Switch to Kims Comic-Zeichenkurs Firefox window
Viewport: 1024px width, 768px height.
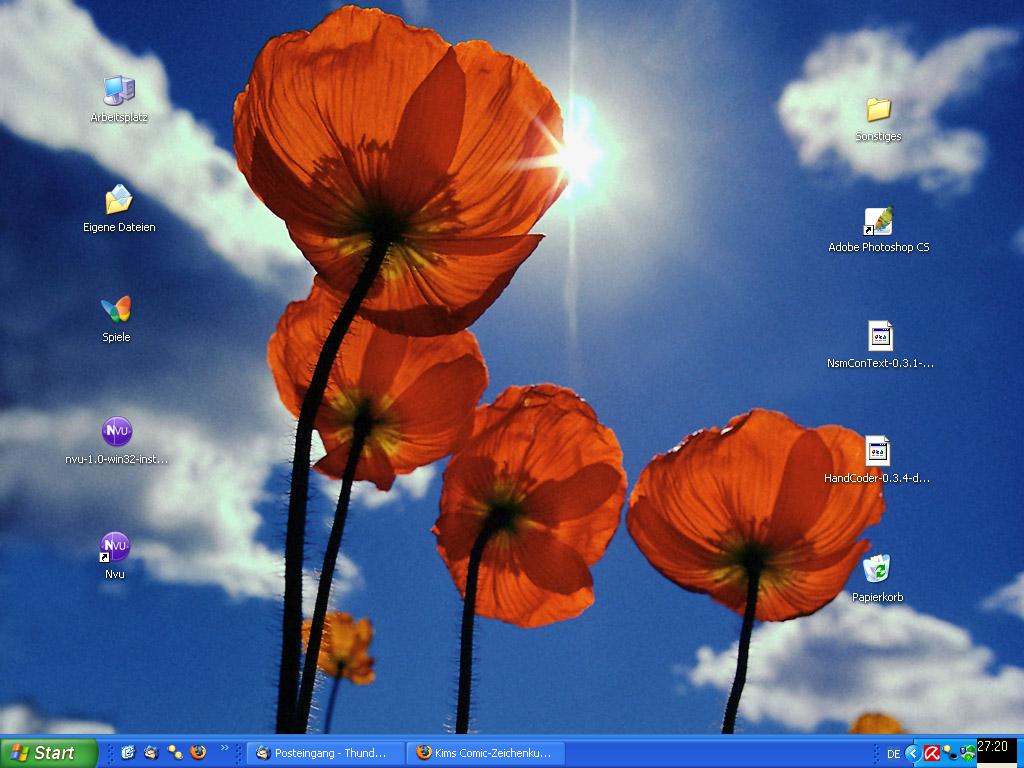click(x=485, y=753)
